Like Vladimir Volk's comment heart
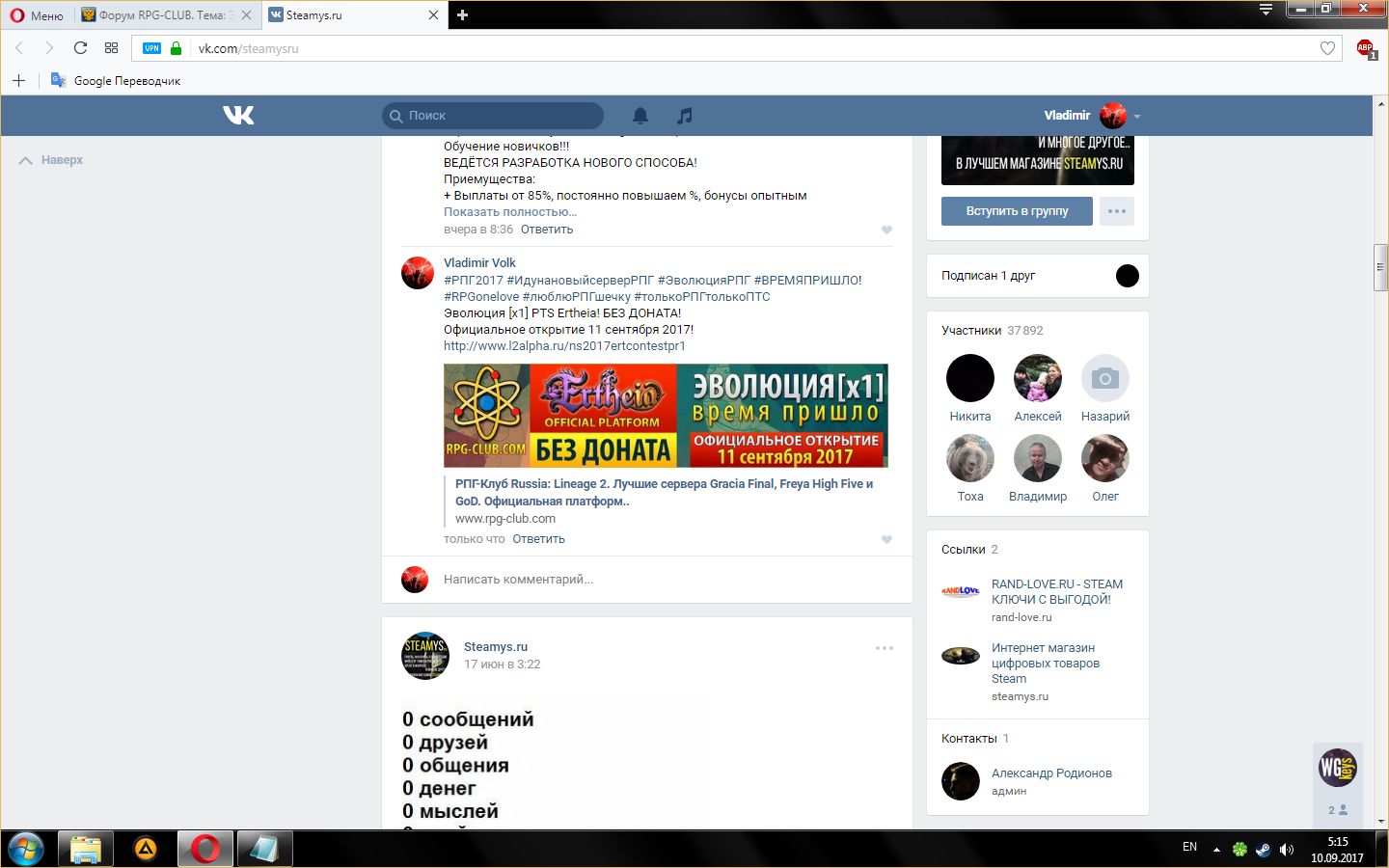This screenshot has height=868, width=1389. [x=886, y=539]
